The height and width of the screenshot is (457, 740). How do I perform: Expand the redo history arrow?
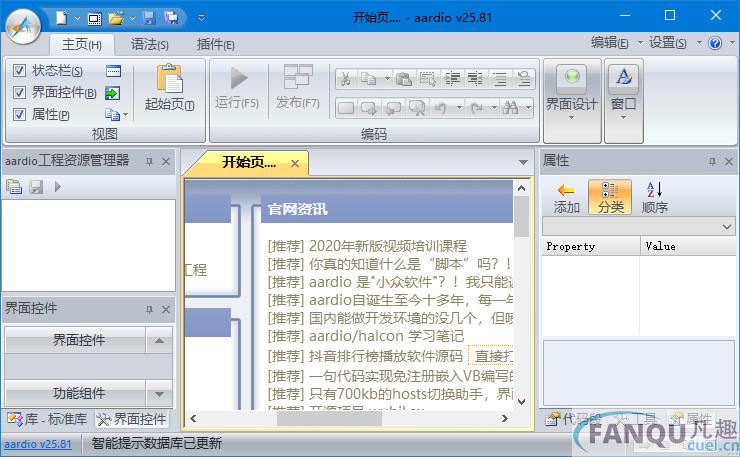[x=494, y=108]
